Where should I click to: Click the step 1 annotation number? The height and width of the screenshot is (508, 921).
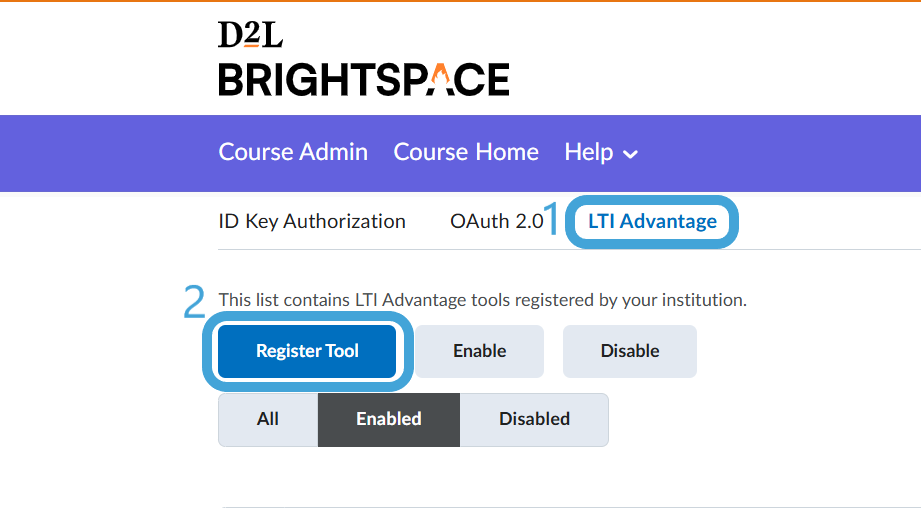pyautogui.click(x=552, y=218)
